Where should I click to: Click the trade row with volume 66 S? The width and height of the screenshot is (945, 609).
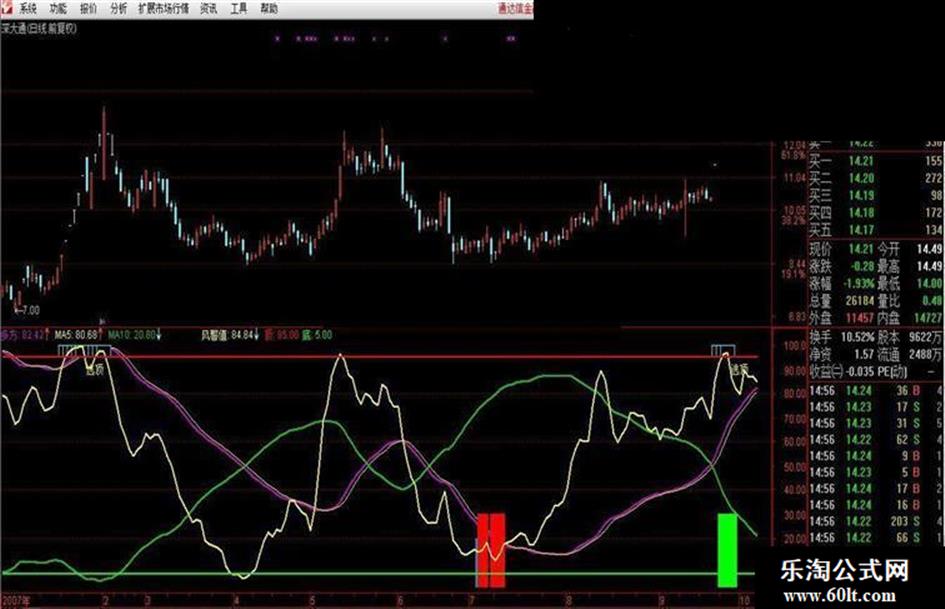tap(876, 538)
